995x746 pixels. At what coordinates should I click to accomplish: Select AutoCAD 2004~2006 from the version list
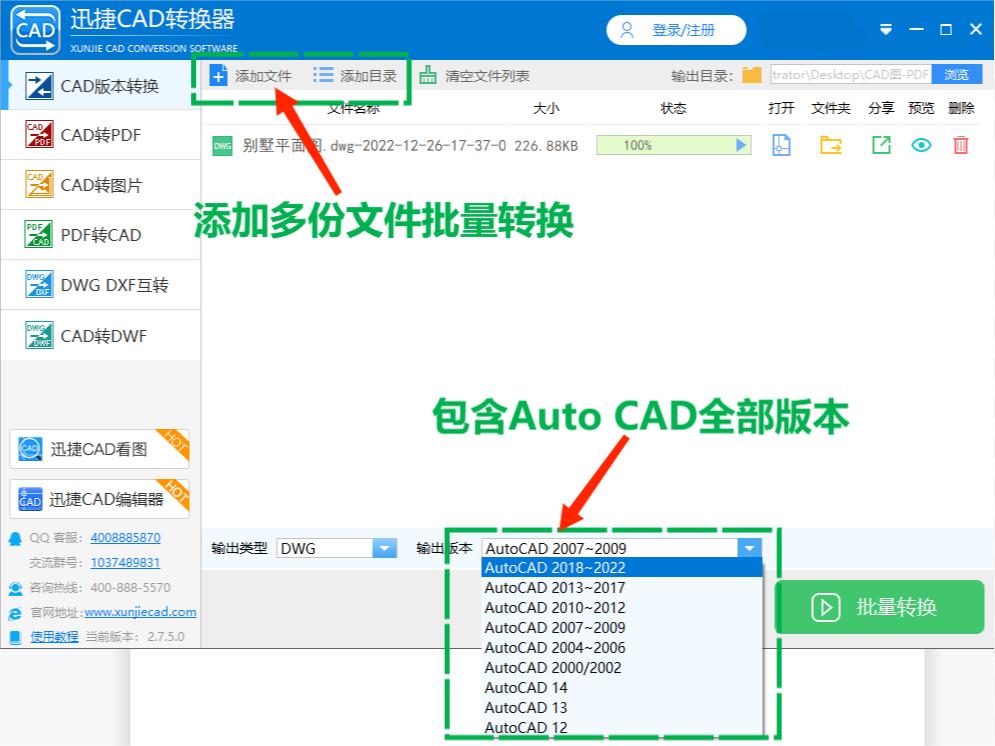click(555, 647)
